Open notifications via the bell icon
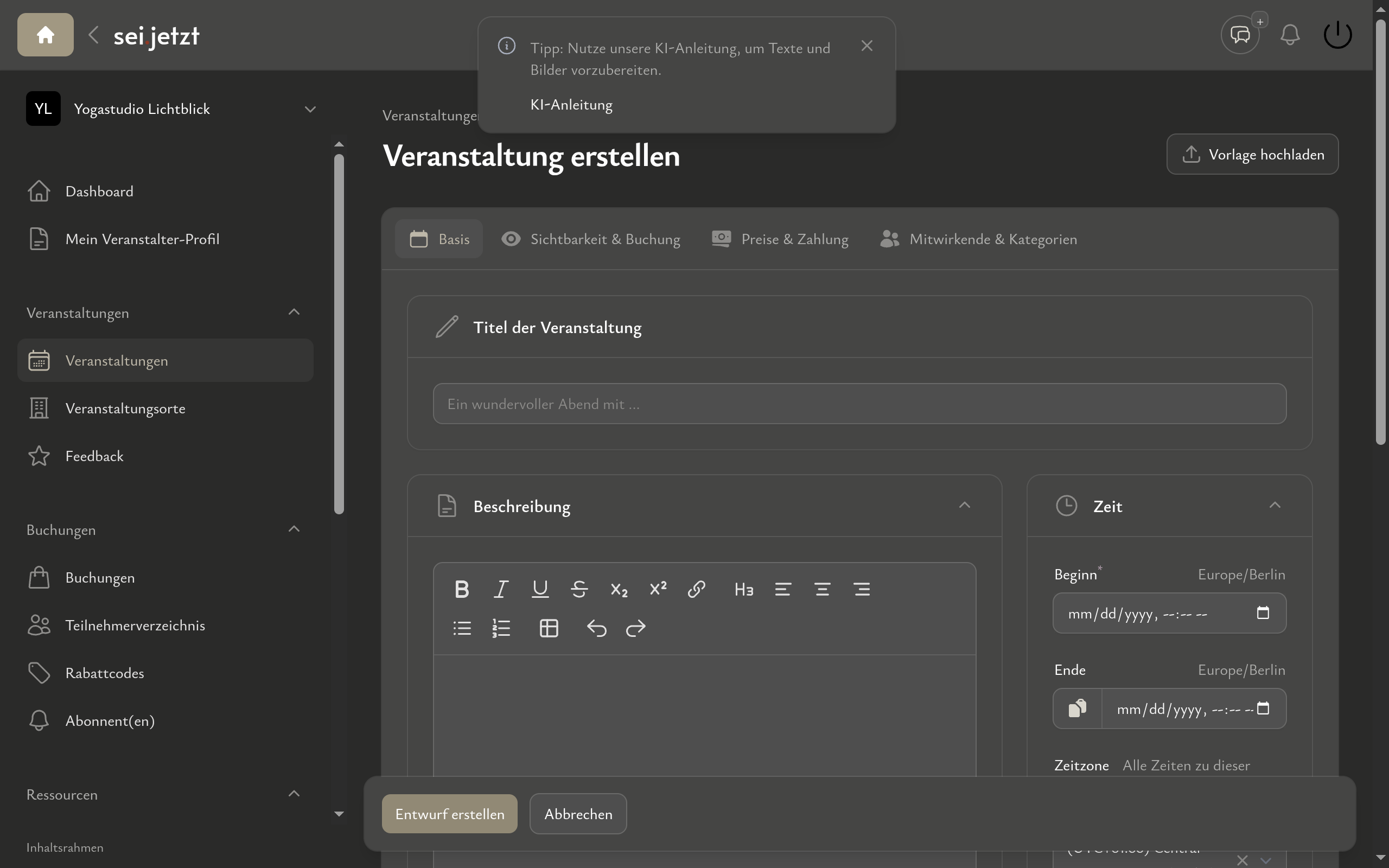 coord(1290,34)
